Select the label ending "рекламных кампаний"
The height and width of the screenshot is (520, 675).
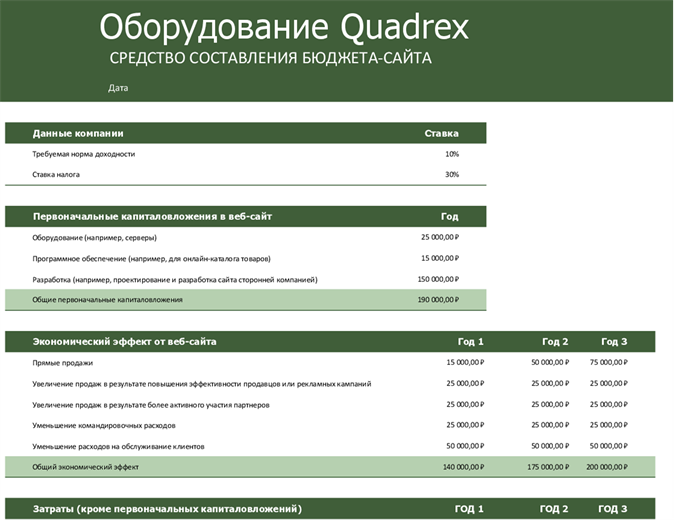(x=201, y=384)
